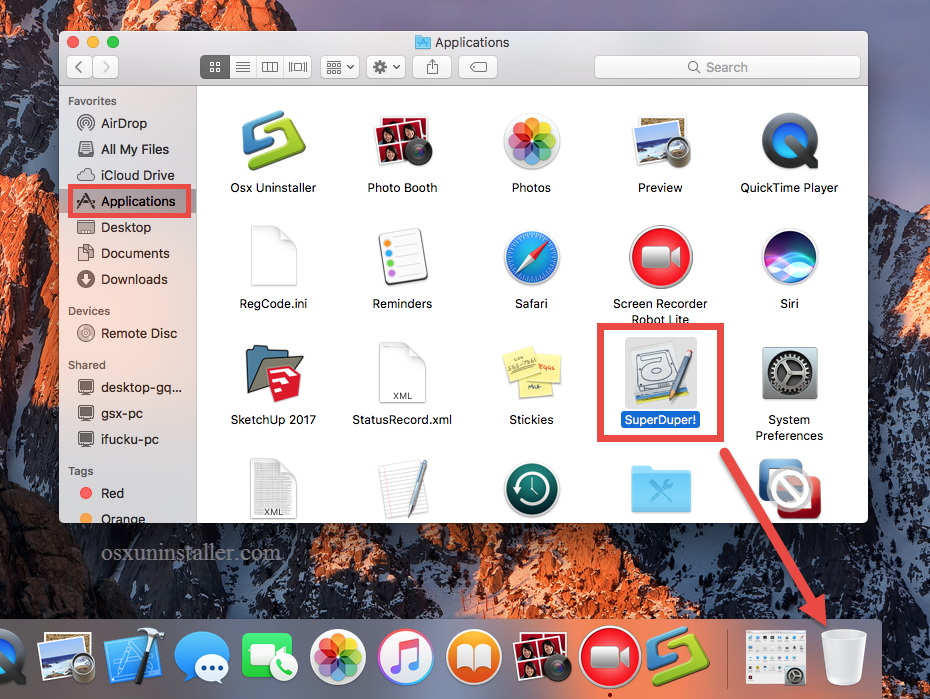Viewport: 930px width, 699px height.
Task: Select the Screen Recorder Robot Lite icon
Action: [660, 257]
